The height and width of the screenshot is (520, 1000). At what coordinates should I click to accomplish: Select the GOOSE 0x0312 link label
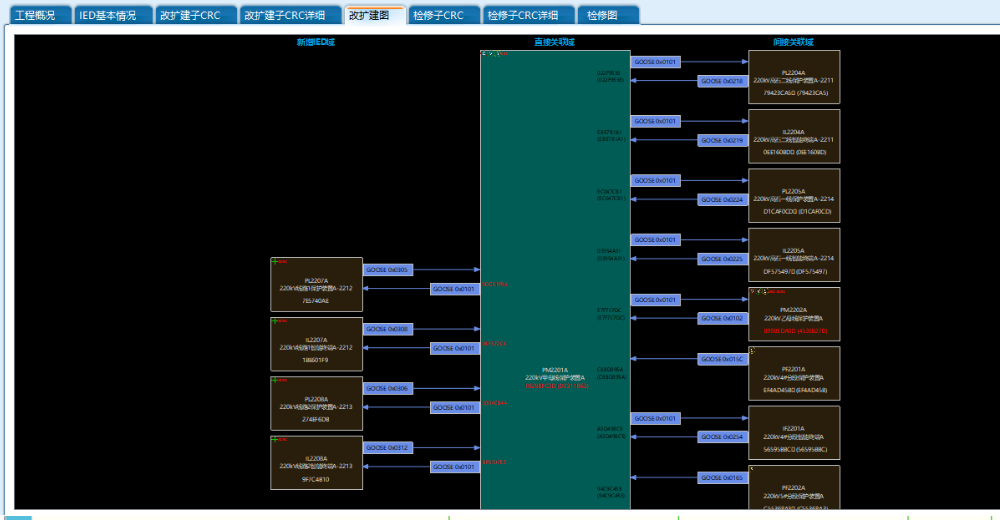pos(387,448)
